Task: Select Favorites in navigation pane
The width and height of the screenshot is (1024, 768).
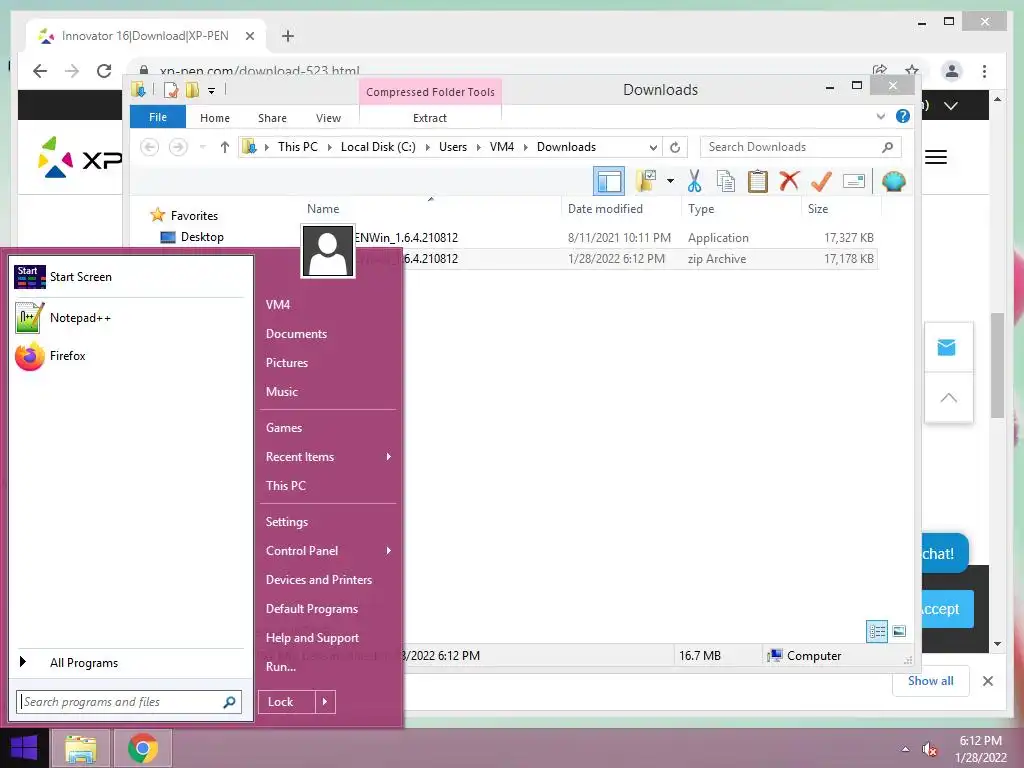Action: point(194,216)
